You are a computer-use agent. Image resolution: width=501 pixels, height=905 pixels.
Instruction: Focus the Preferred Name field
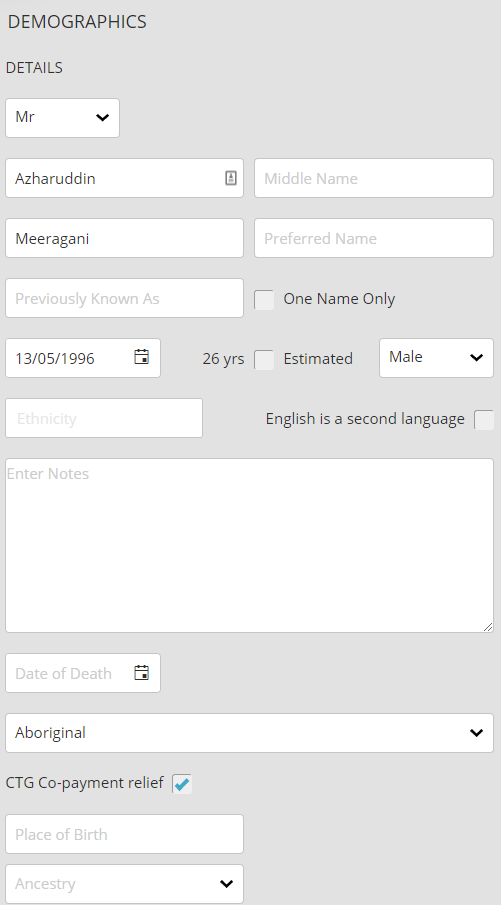(x=374, y=238)
